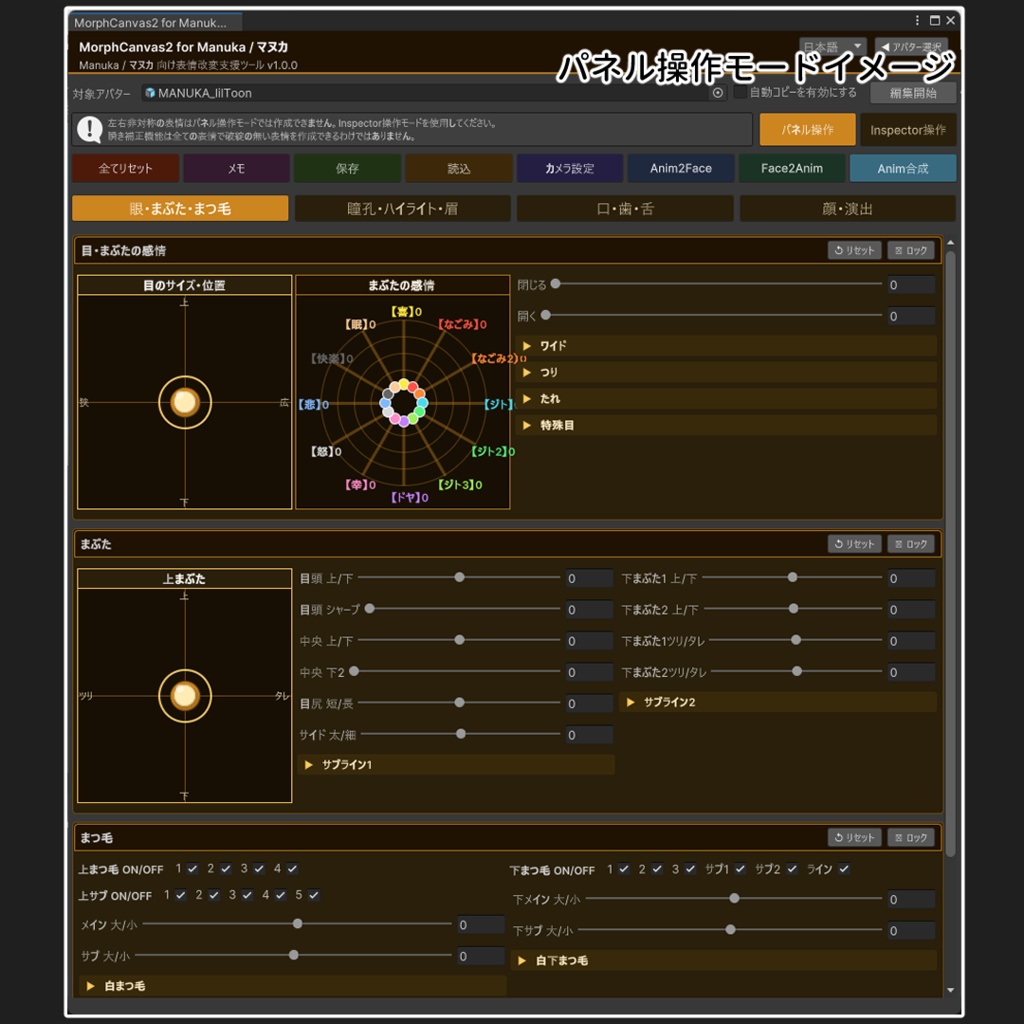1024x1024 pixels.
Task: Open the 日本語 language dropdown
Action: (x=833, y=46)
